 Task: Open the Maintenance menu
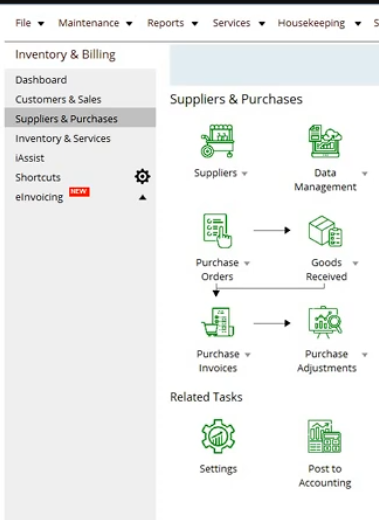pos(95,23)
